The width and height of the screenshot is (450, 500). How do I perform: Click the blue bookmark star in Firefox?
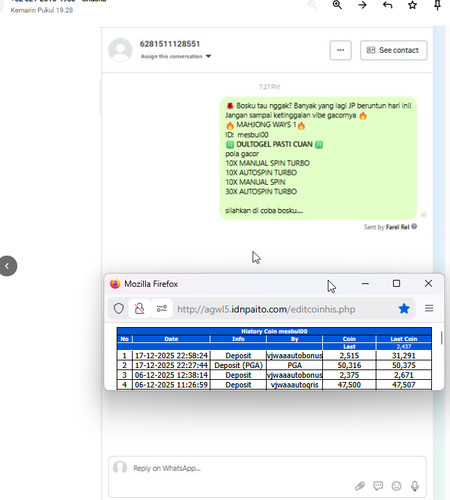[404, 309]
